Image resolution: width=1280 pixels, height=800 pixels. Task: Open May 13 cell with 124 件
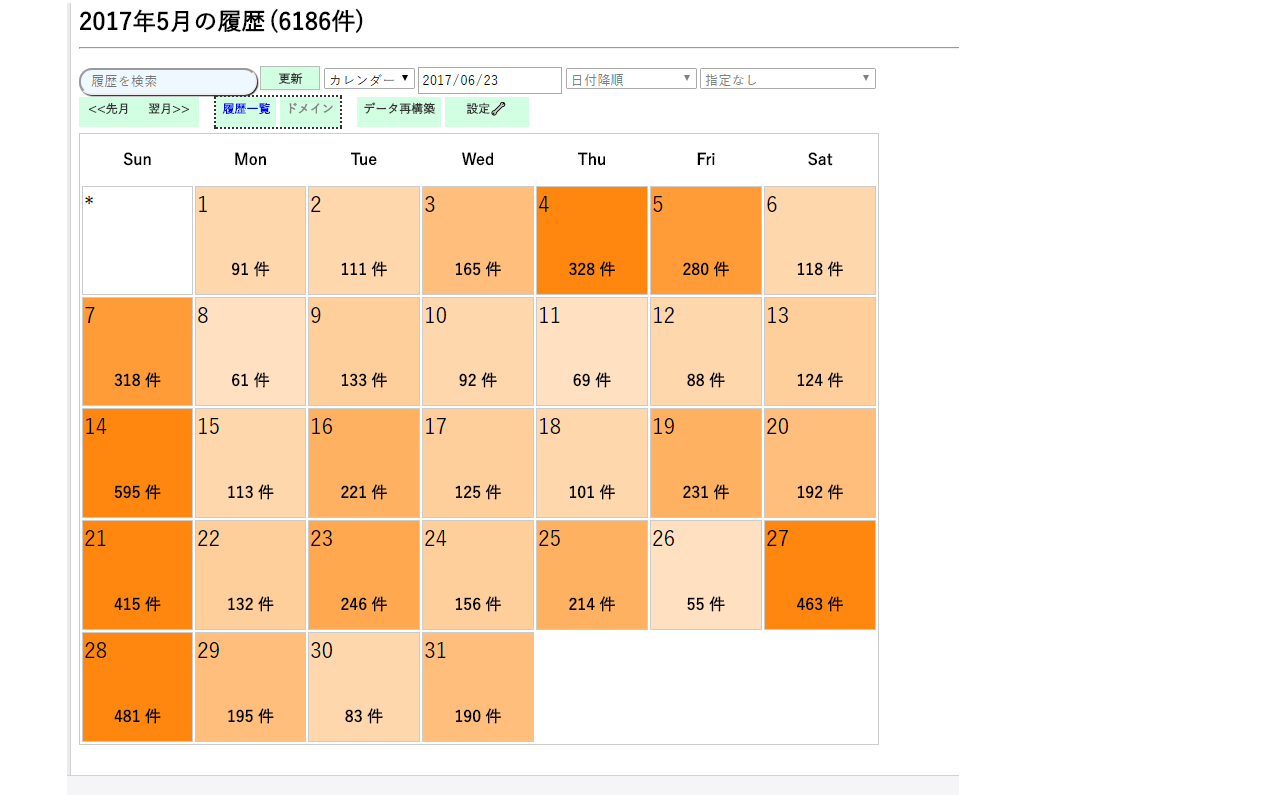point(820,351)
